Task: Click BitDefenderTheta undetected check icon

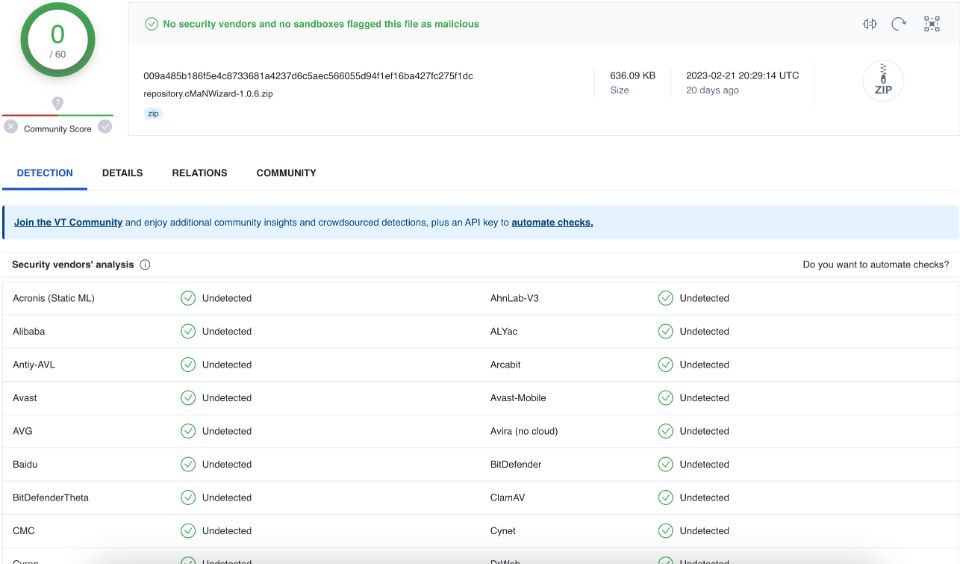Action: click(188, 497)
